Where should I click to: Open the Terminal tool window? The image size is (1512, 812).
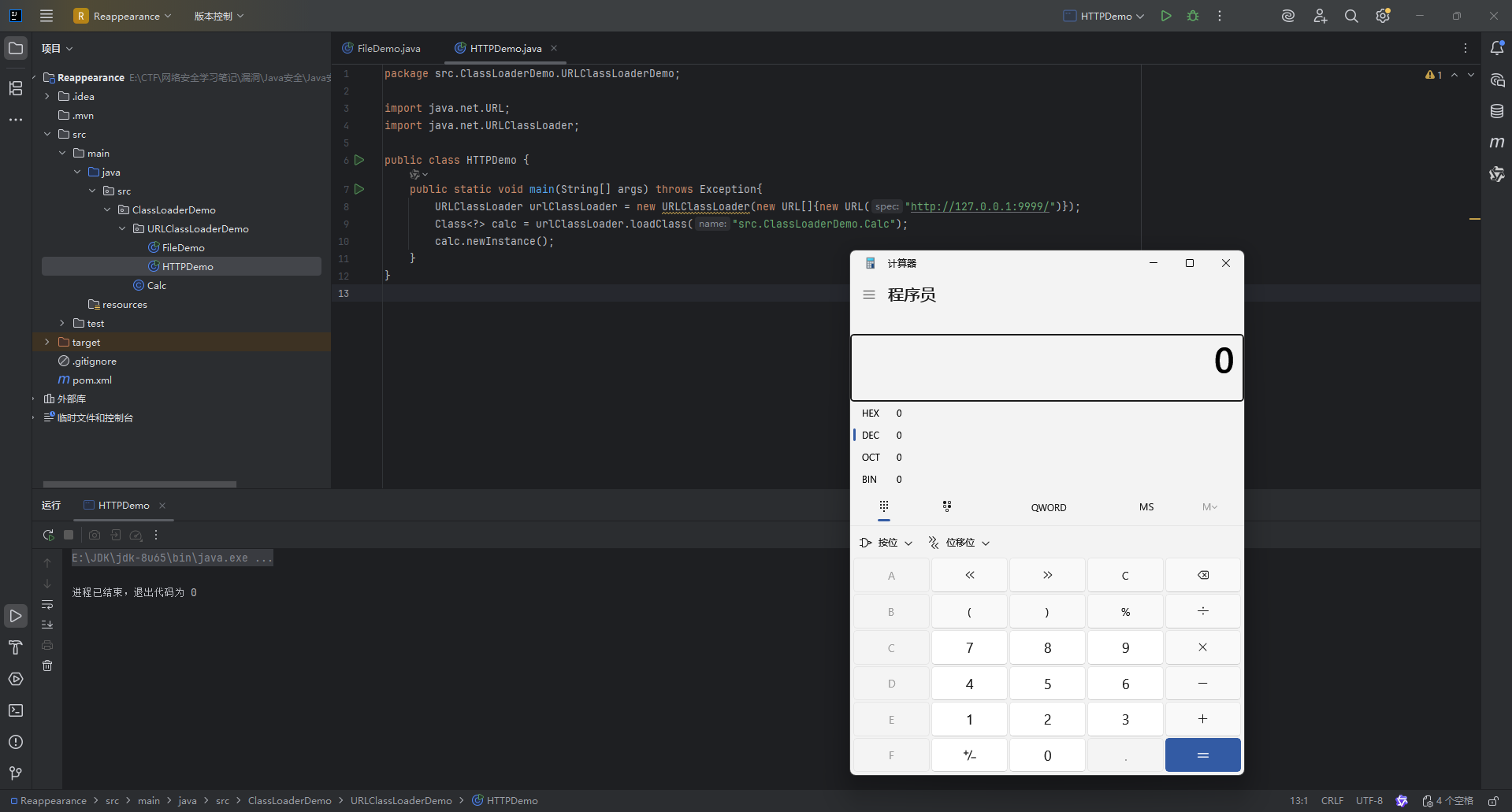coord(16,710)
